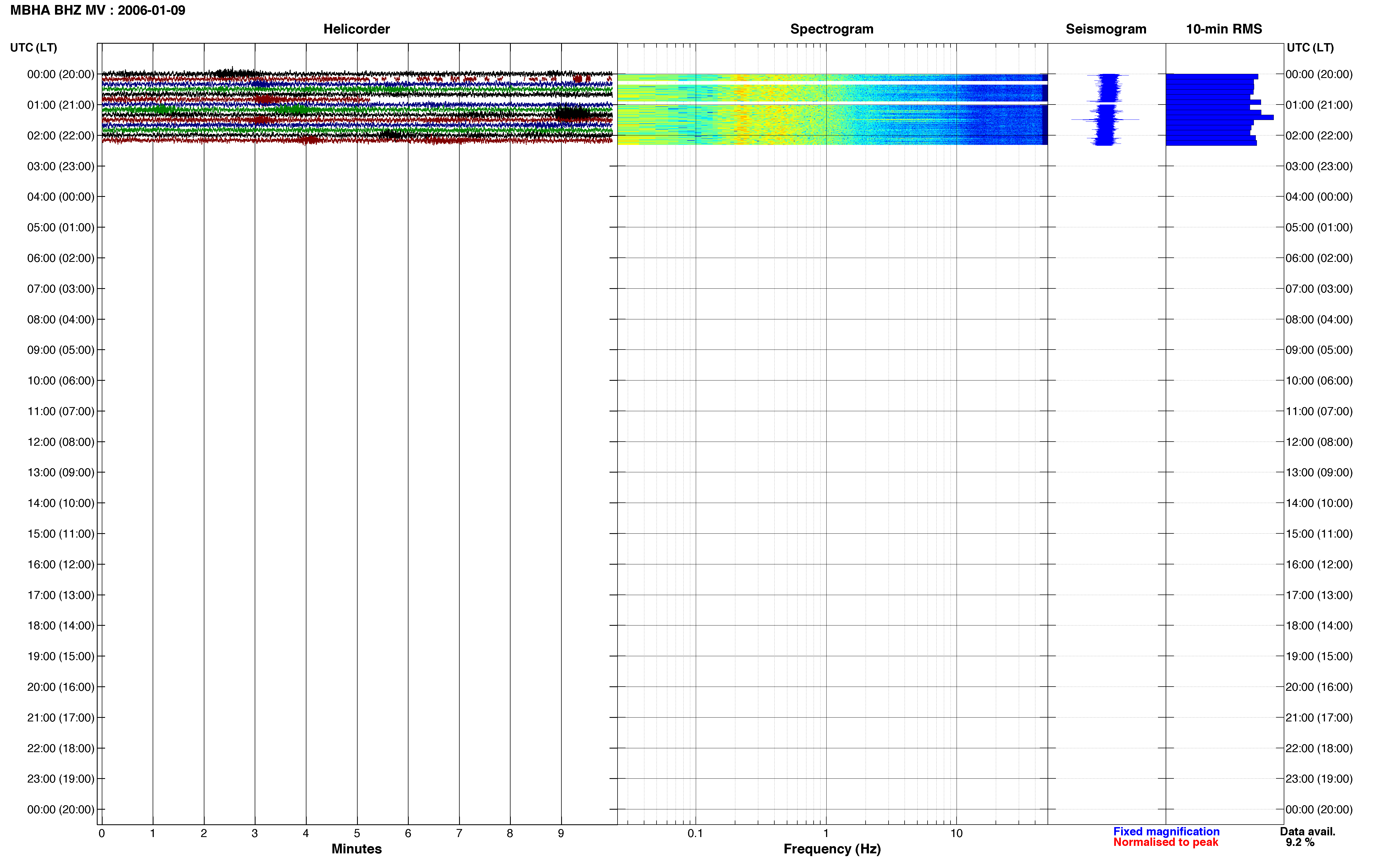The height and width of the screenshot is (868, 1388).
Task: Click the 'UTC (LT)' label above the left axis
Action: 34,48
